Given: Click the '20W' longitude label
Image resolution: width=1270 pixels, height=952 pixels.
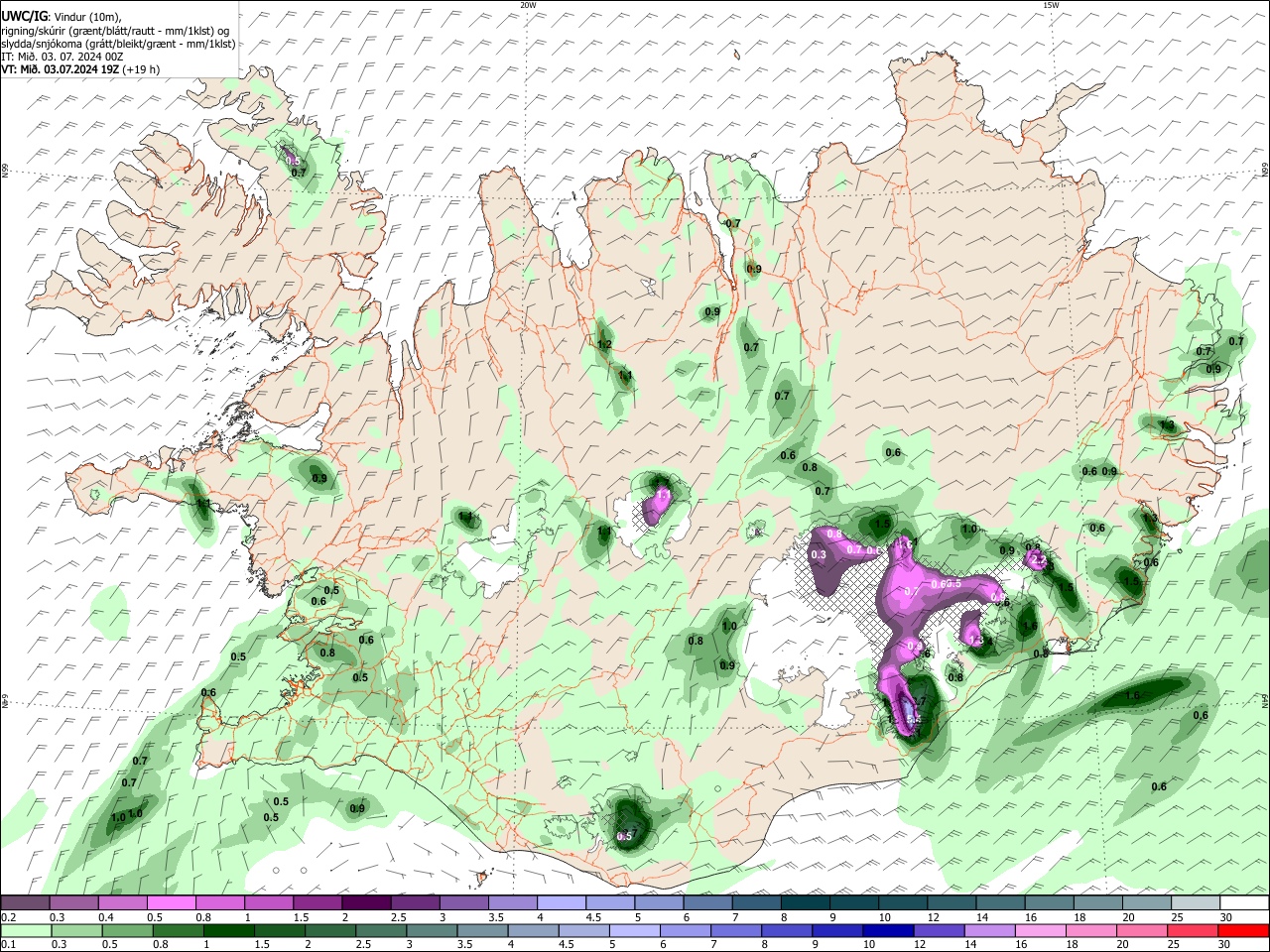Looking at the screenshot, I should (x=528, y=5).
